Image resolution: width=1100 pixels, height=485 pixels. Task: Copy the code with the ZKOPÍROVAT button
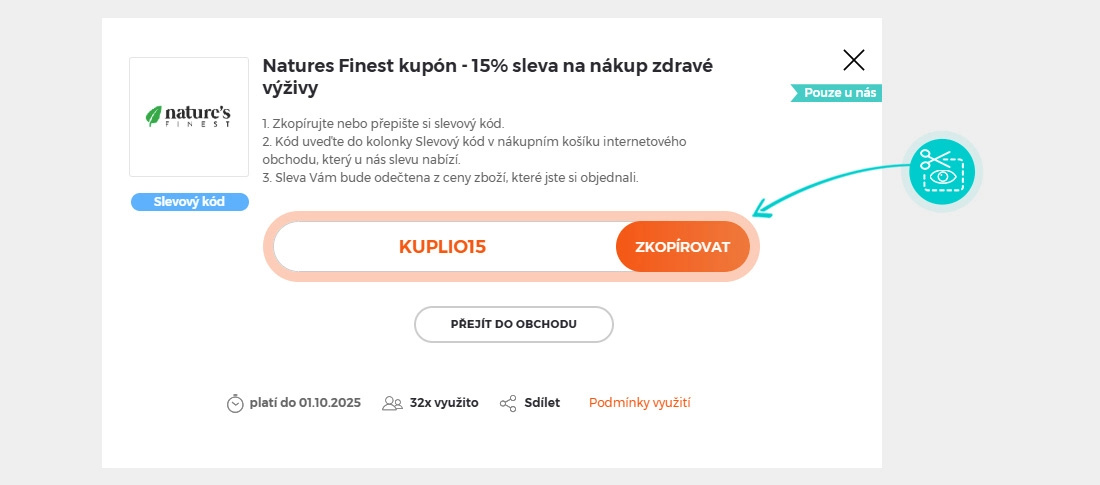pyautogui.click(x=682, y=246)
